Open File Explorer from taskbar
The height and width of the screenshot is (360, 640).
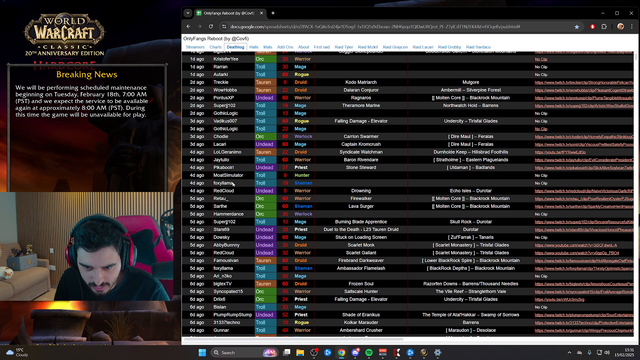300,353
